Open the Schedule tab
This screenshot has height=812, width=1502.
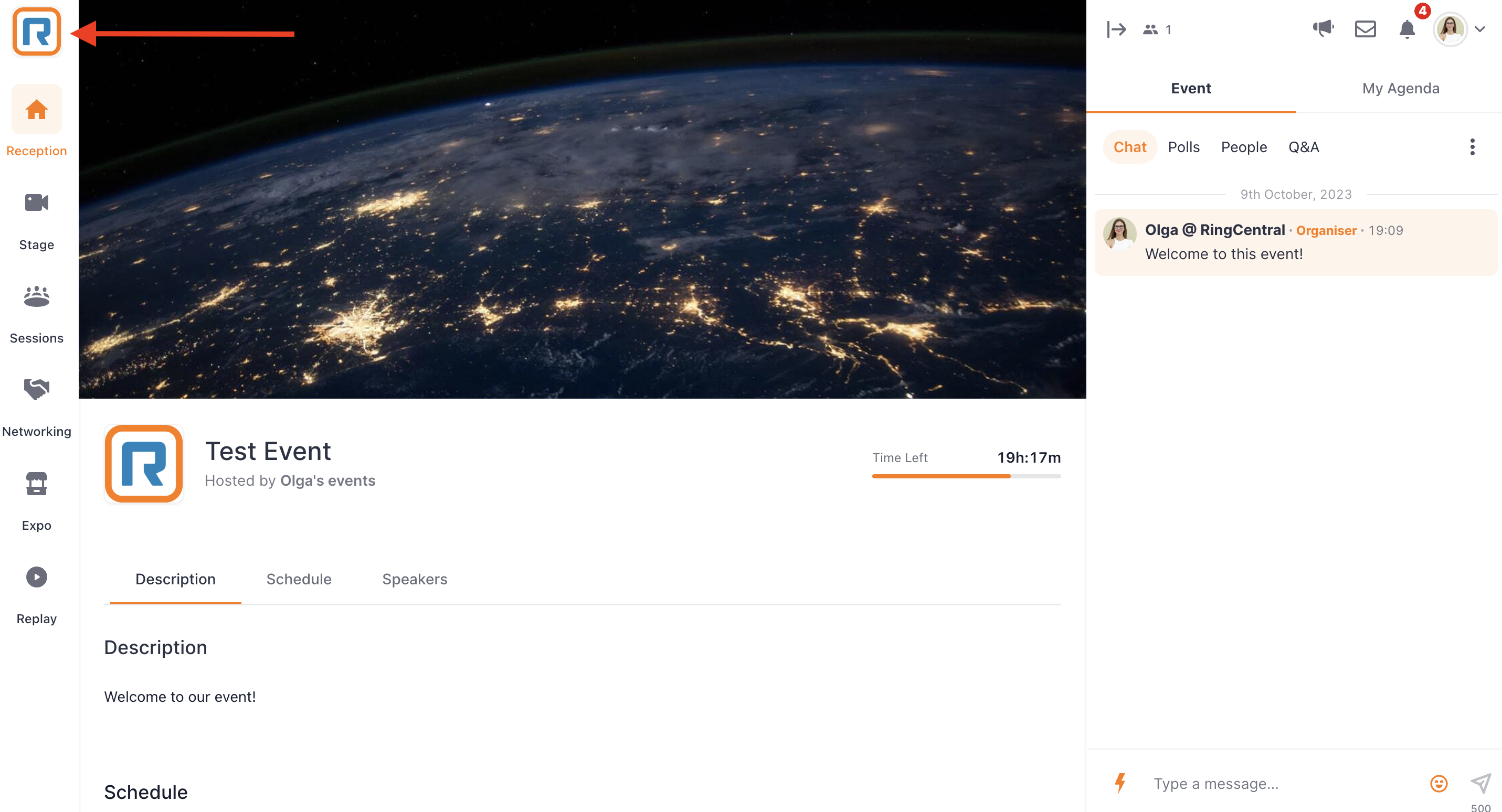[299, 579]
